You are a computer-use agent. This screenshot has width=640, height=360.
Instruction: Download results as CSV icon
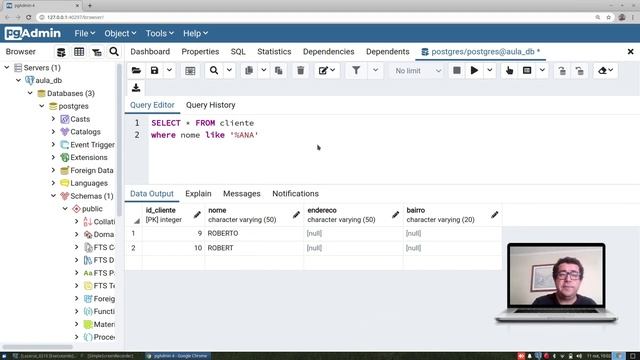136,87
